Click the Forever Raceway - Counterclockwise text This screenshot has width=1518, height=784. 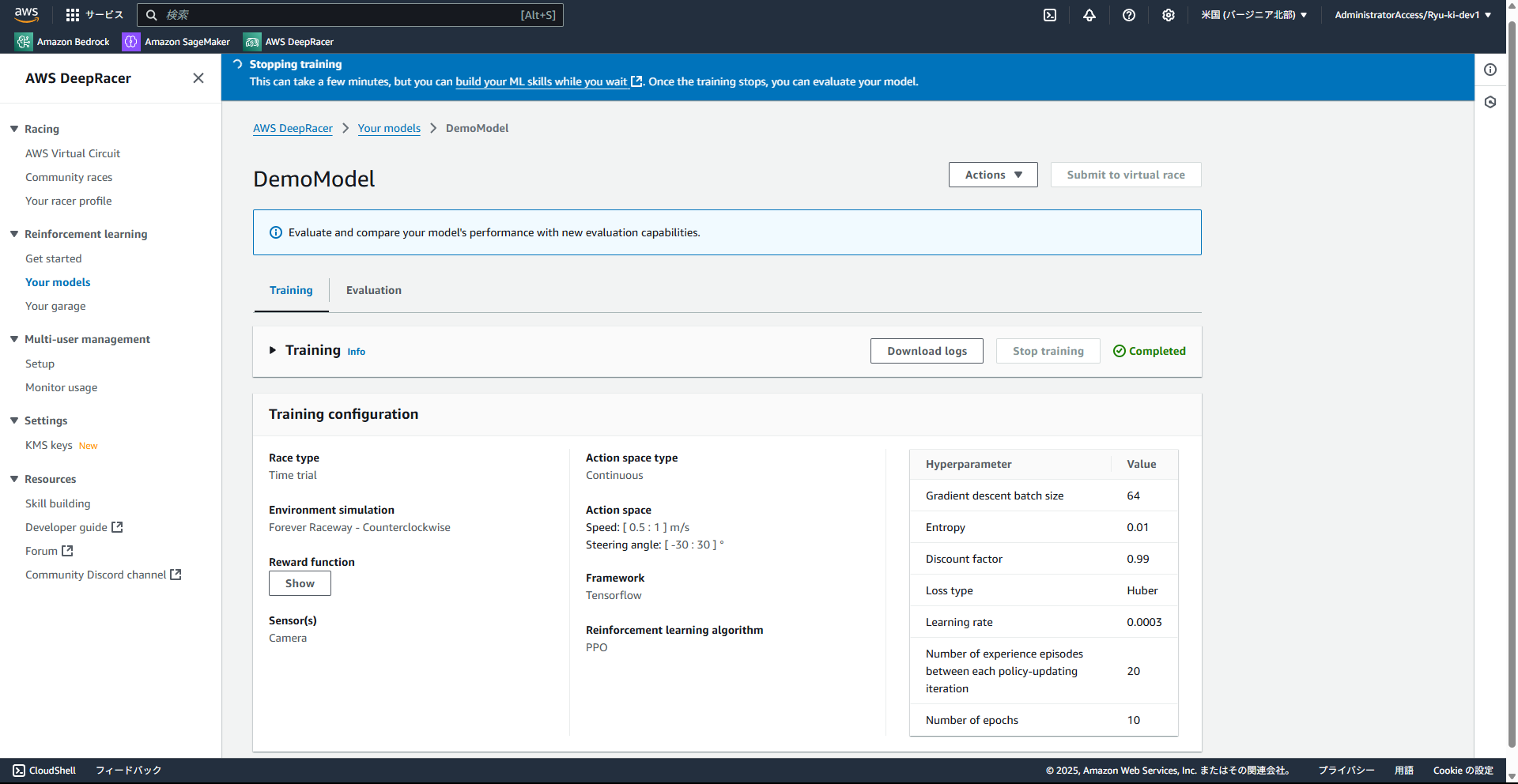pos(360,527)
